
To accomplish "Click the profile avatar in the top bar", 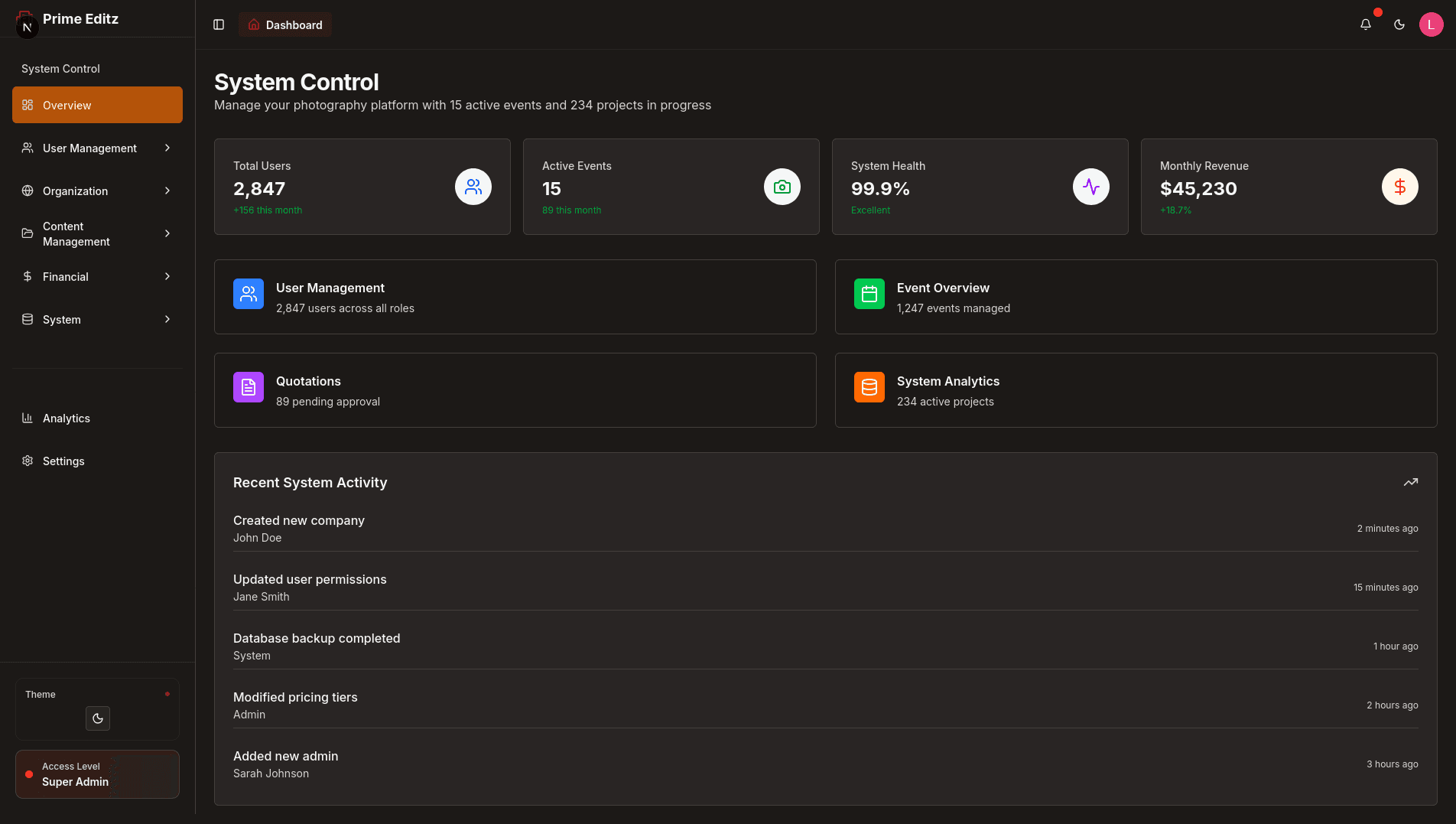I will (x=1431, y=24).
